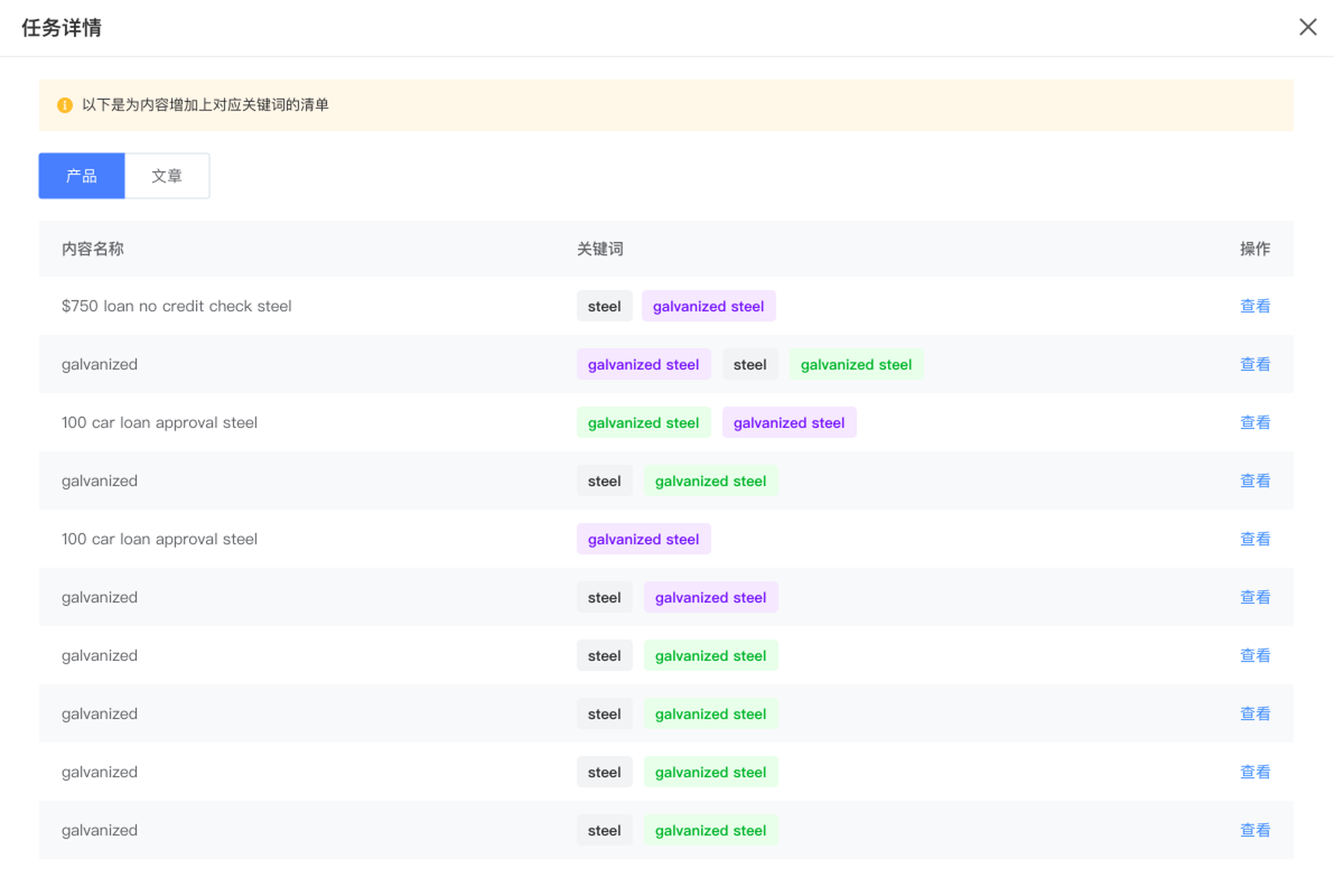Click green galvanized steel tag in third row
Image resolution: width=1334 pixels, height=896 pixels.
(643, 422)
